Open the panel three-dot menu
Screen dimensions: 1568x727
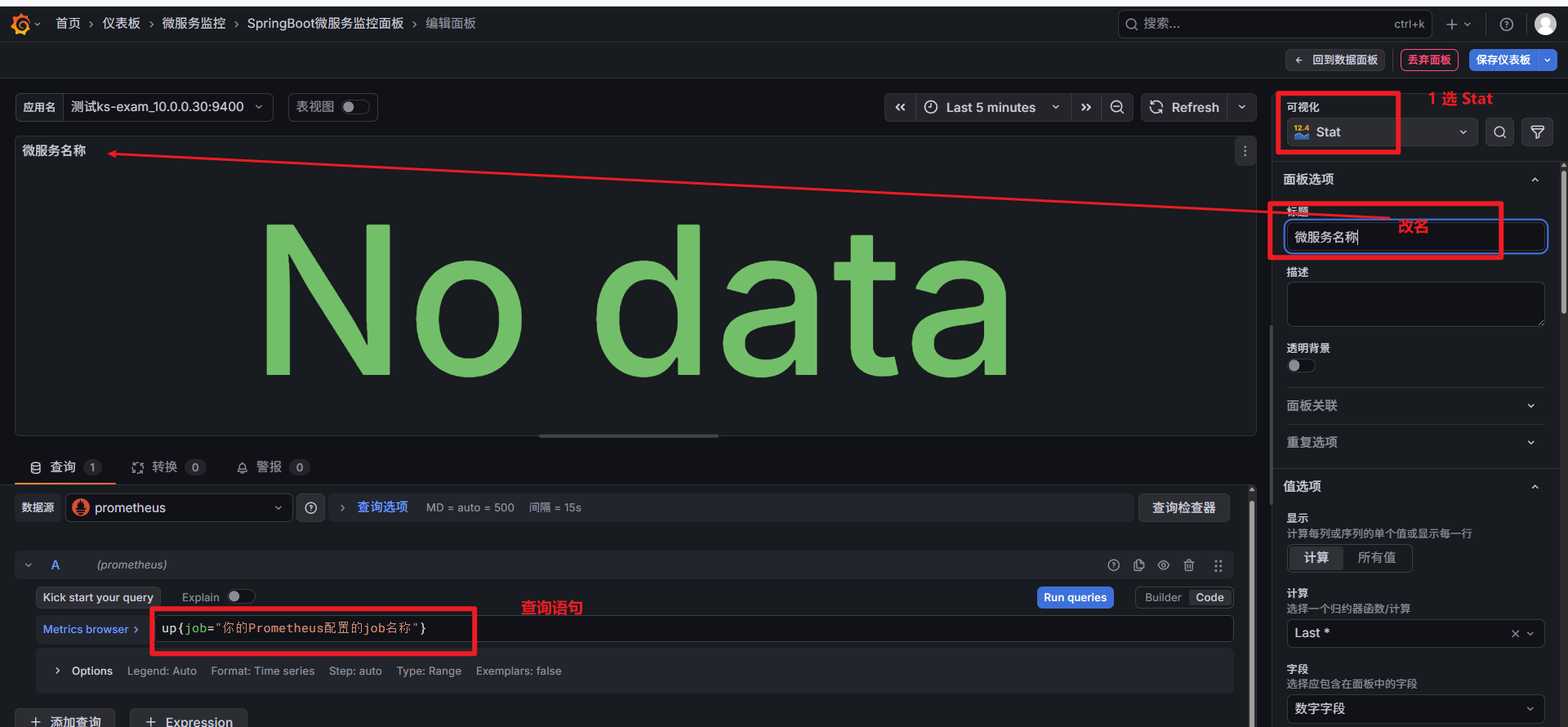[1245, 151]
